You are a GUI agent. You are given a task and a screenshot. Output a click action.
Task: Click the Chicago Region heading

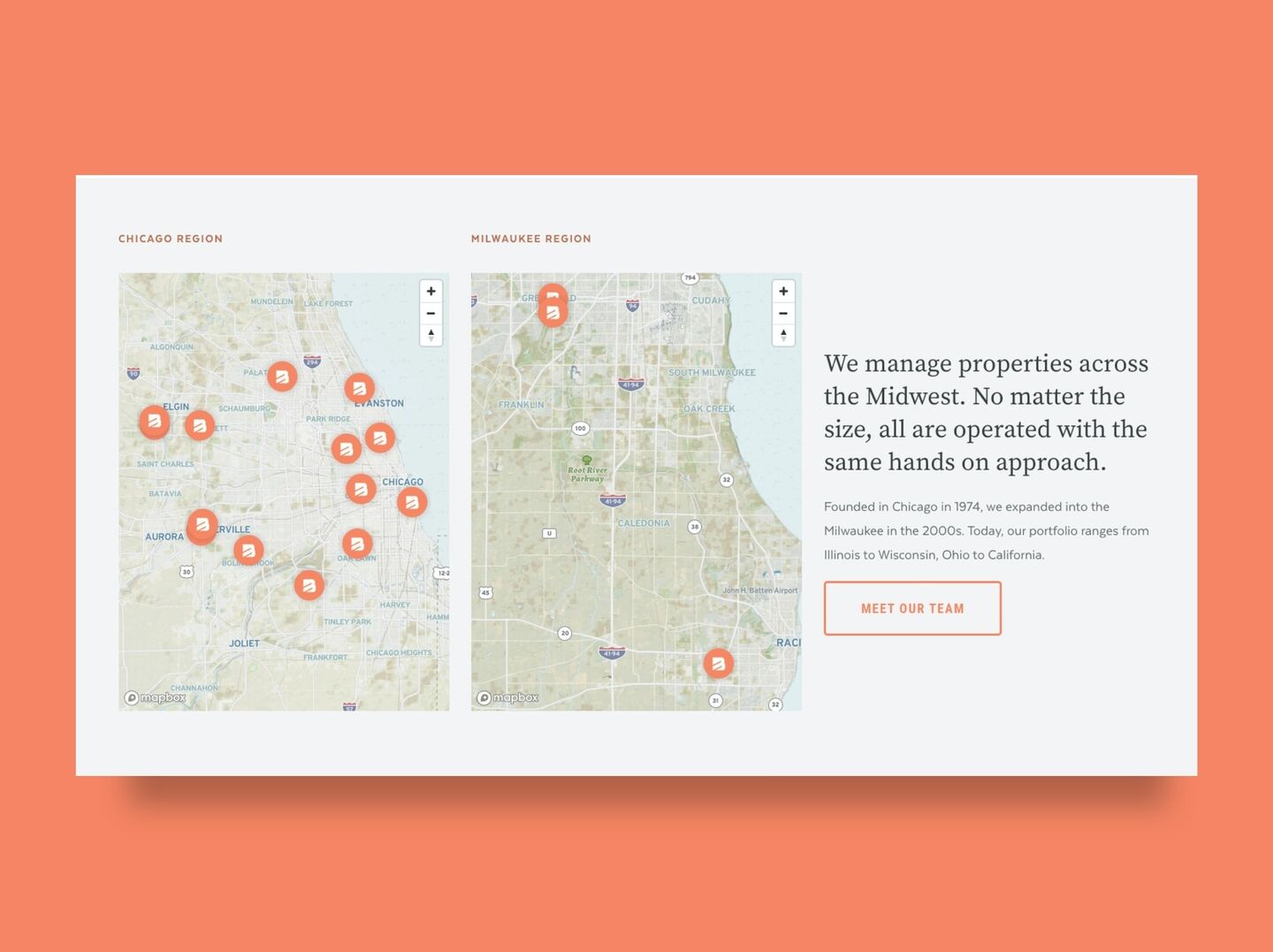pos(171,239)
